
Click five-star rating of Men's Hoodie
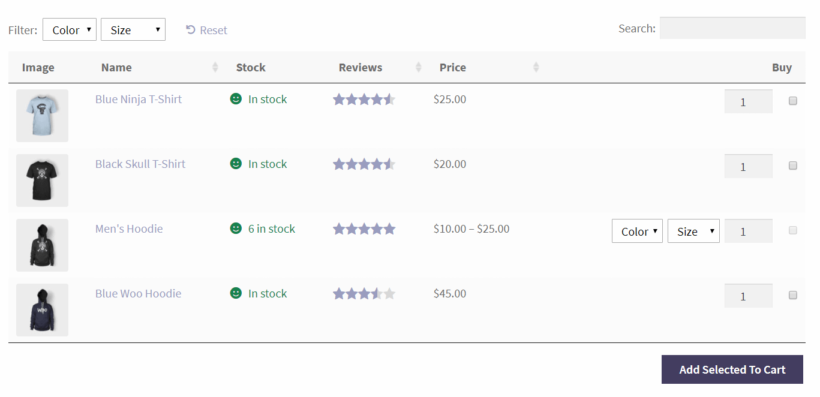coord(364,229)
